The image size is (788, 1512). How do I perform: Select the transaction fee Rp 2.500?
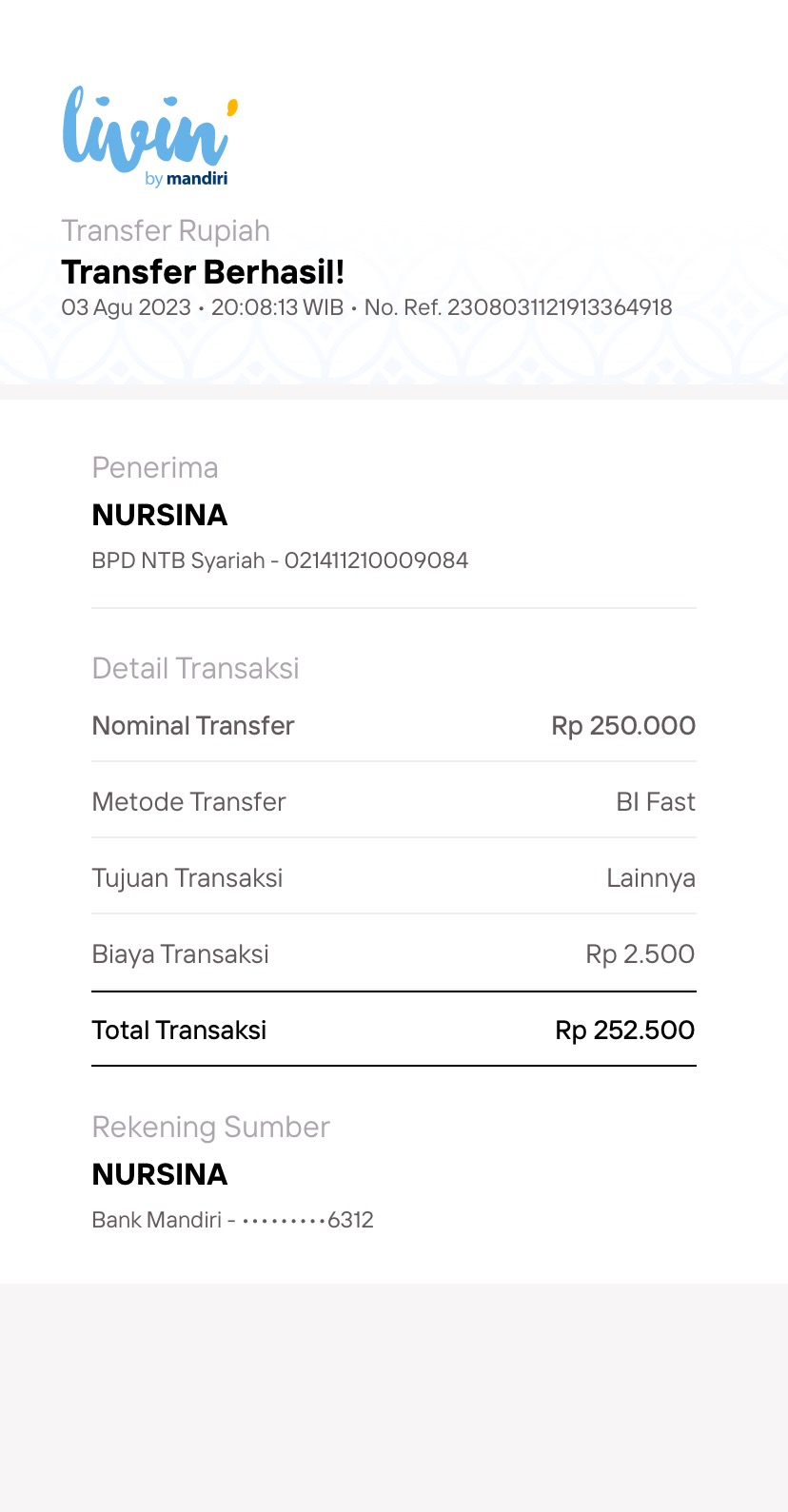(x=640, y=953)
